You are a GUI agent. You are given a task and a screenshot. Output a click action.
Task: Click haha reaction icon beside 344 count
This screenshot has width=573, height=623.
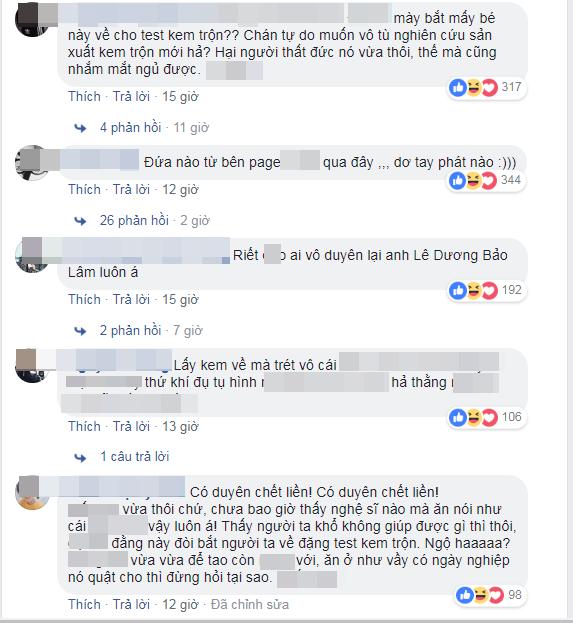473,180
